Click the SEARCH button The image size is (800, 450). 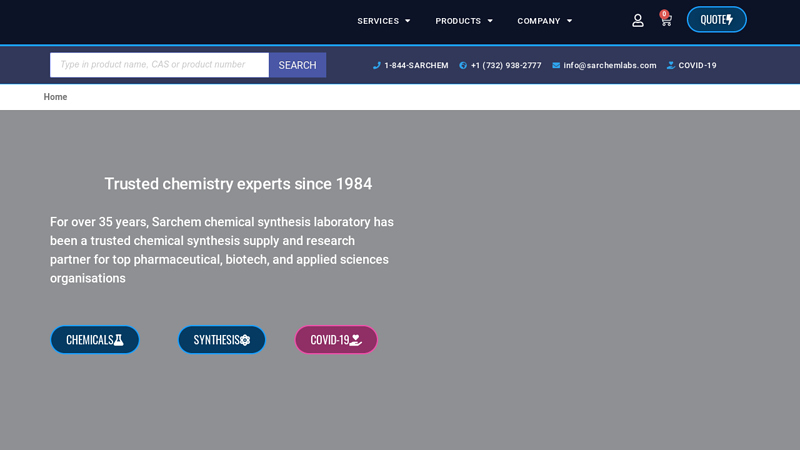tap(297, 65)
